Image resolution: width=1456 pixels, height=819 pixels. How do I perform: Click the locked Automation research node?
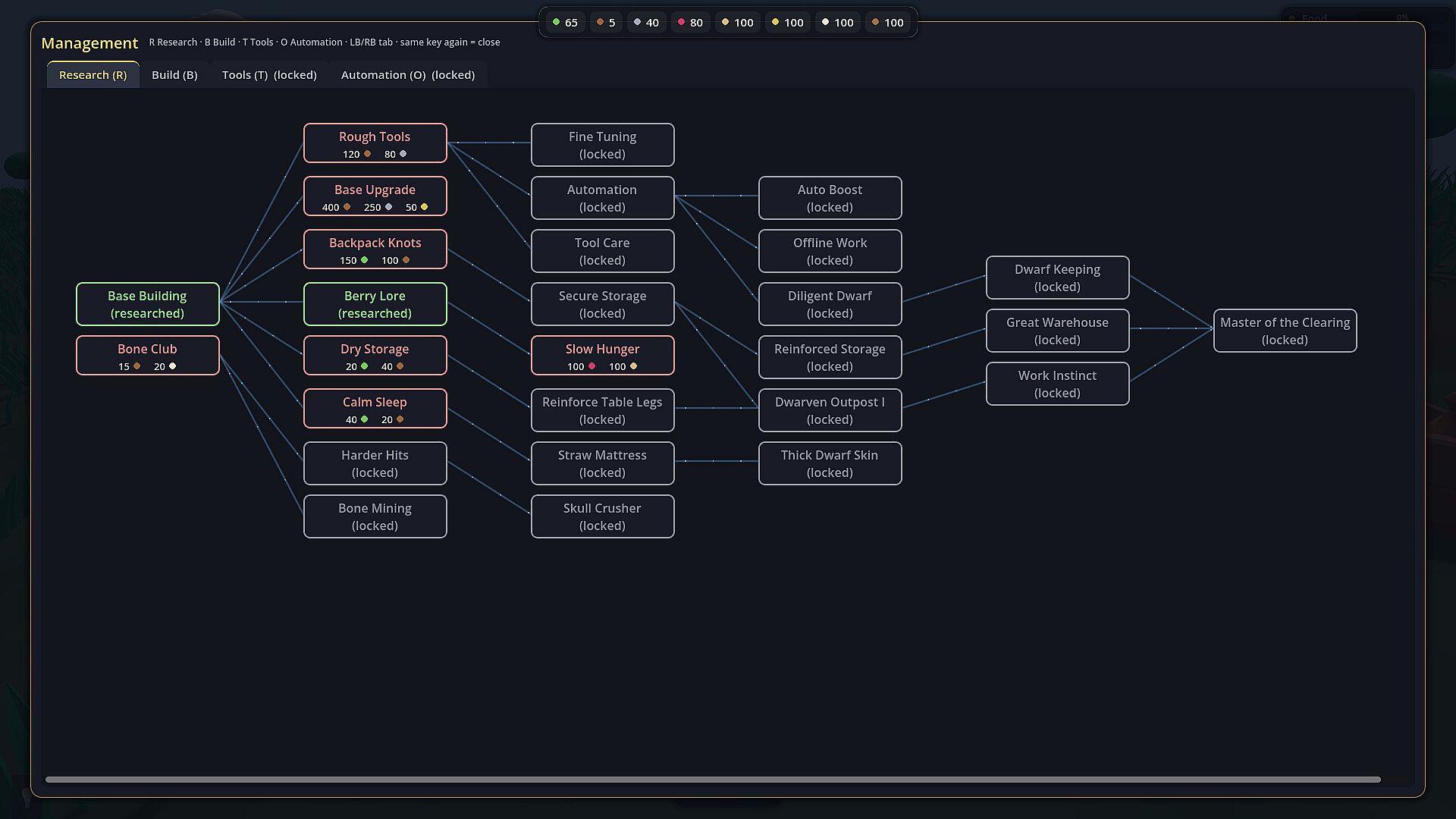click(x=603, y=198)
